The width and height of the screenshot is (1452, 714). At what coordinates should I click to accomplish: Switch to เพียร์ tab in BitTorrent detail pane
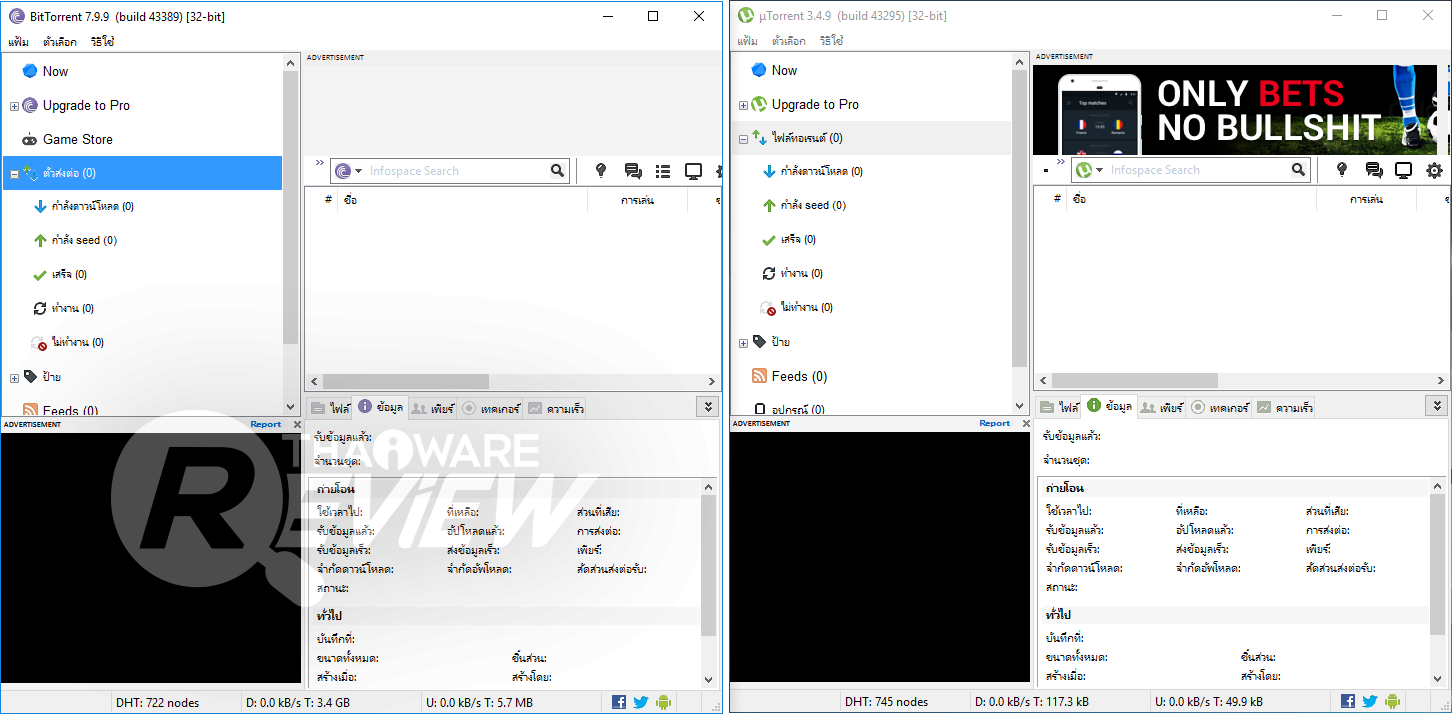(x=432, y=408)
